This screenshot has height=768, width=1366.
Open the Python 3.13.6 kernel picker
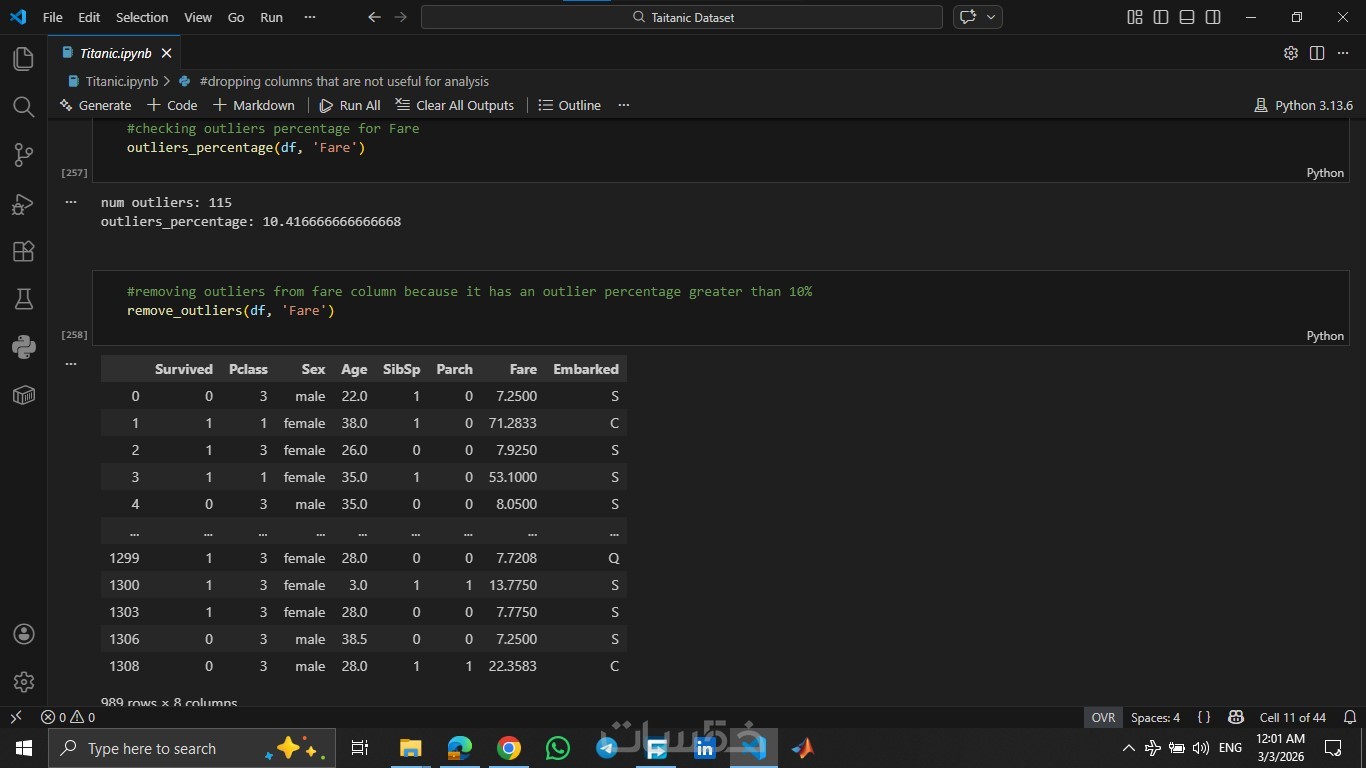[x=1303, y=105]
